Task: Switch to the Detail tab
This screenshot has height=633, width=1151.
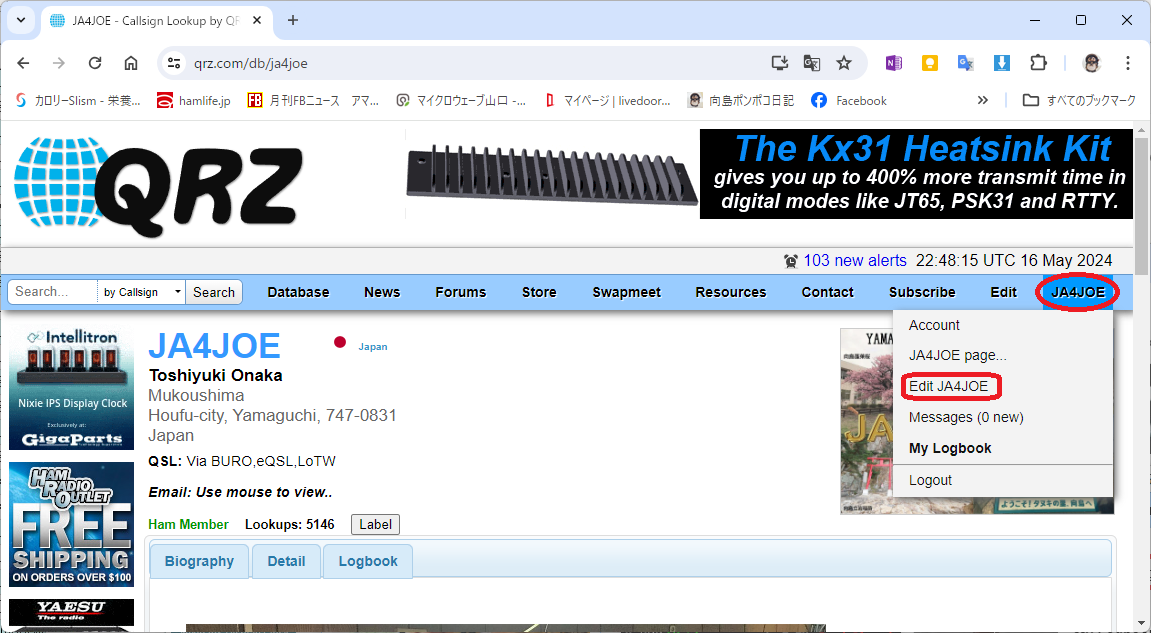Action: click(x=286, y=561)
